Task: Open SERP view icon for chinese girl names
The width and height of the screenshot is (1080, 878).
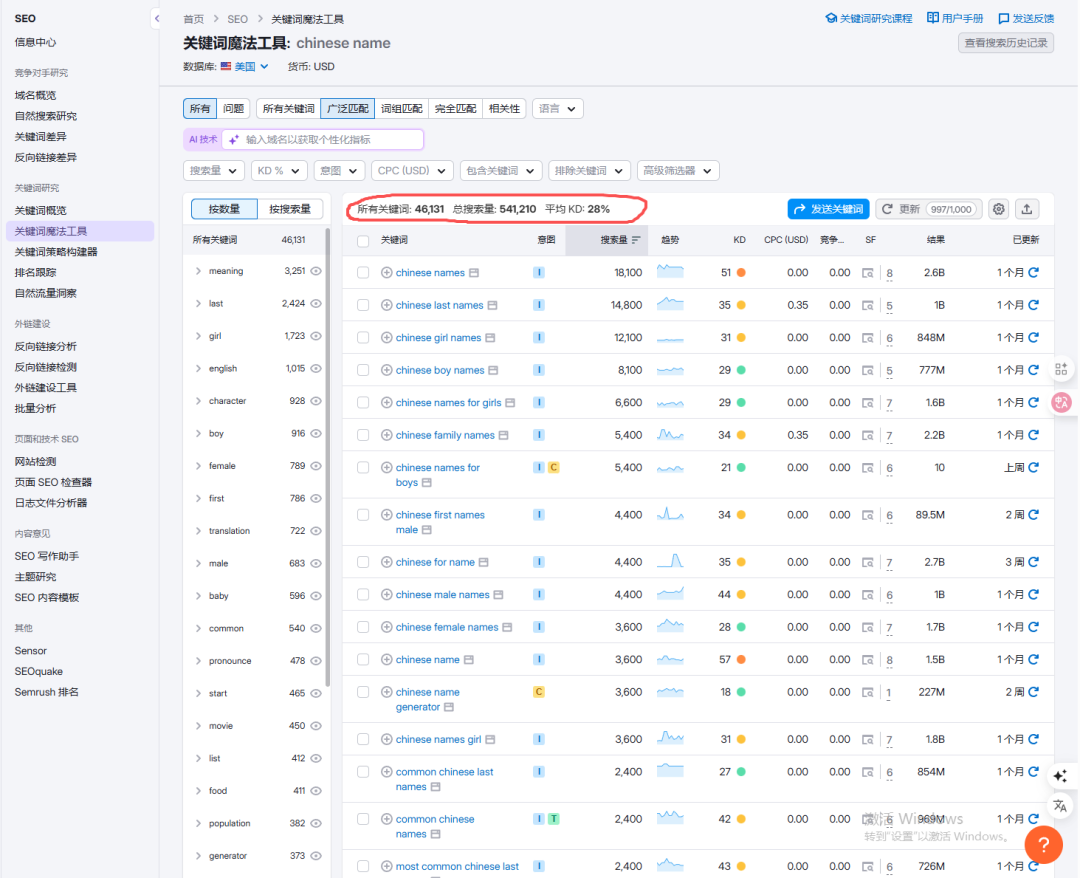Action: click(867, 338)
